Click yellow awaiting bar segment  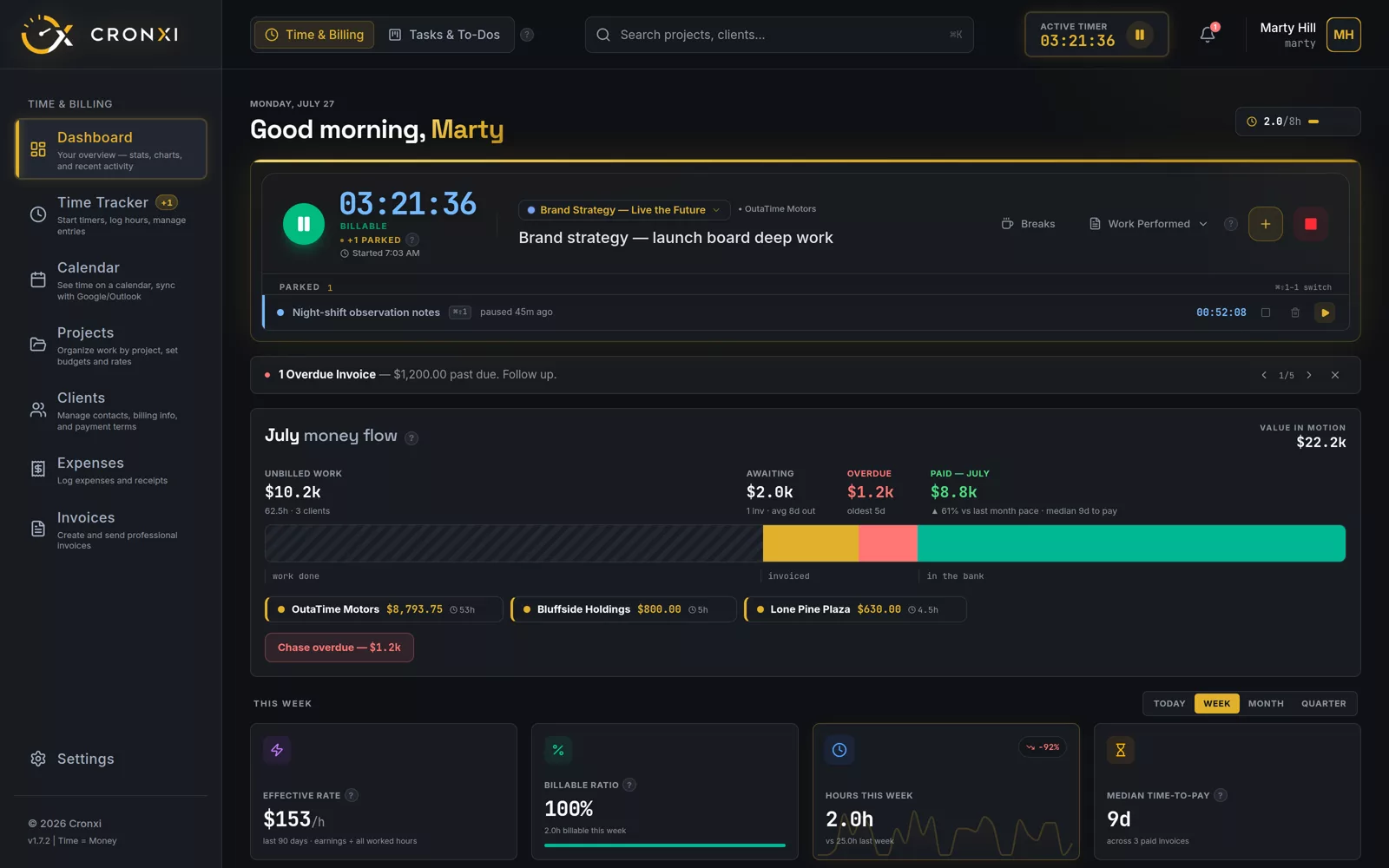811,543
